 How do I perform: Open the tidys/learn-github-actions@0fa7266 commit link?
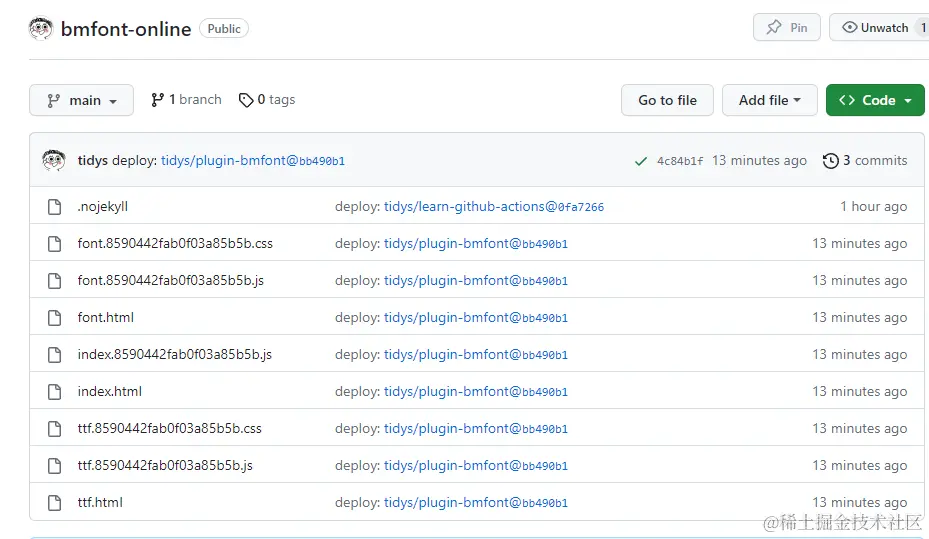tap(494, 207)
